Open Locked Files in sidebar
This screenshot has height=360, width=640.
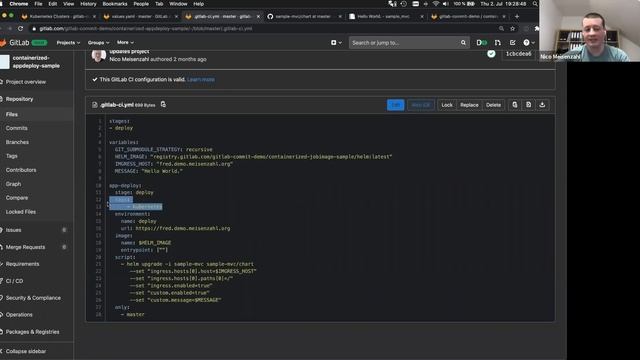[x=20, y=212]
